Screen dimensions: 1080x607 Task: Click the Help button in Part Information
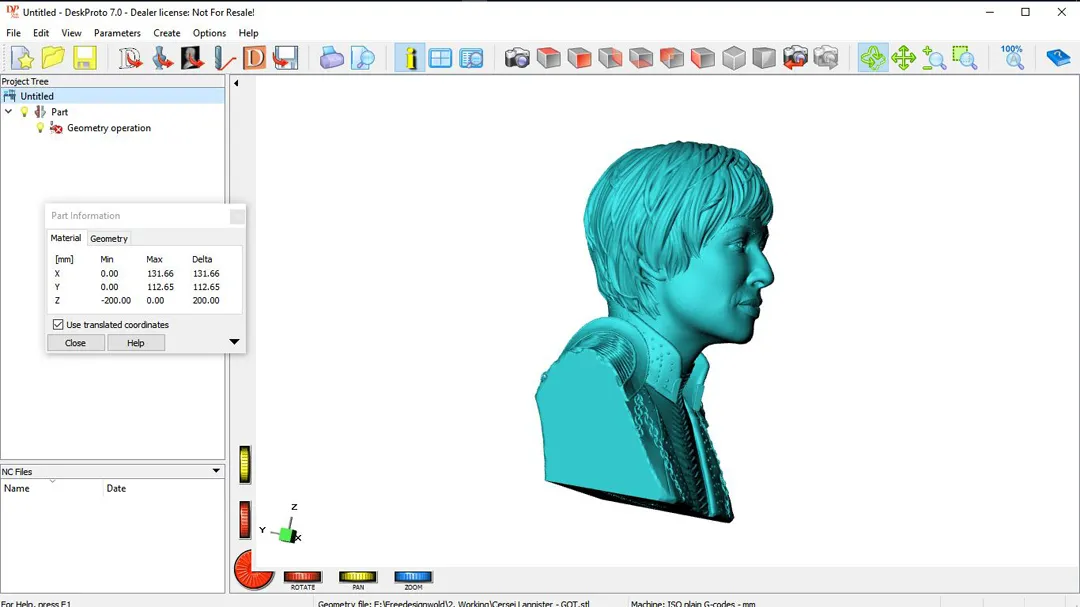136,343
